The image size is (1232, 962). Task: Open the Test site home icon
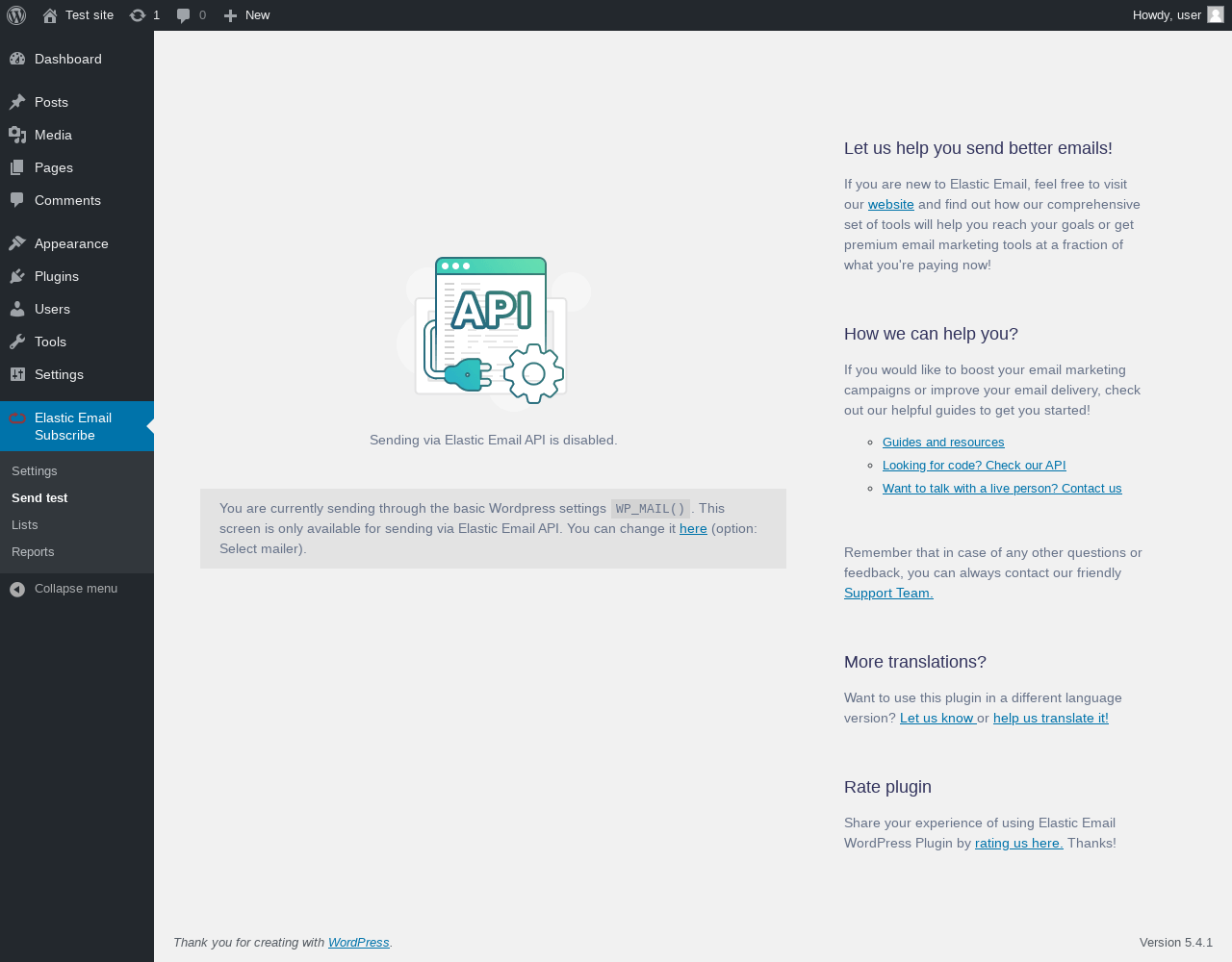click(x=50, y=15)
